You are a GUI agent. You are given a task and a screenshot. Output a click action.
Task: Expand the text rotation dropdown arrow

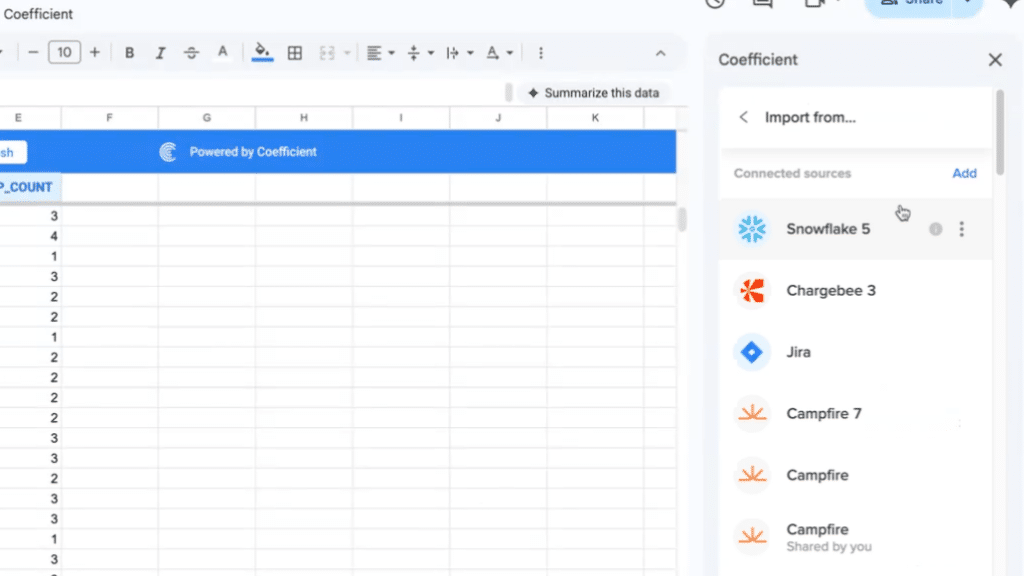[x=509, y=53]
